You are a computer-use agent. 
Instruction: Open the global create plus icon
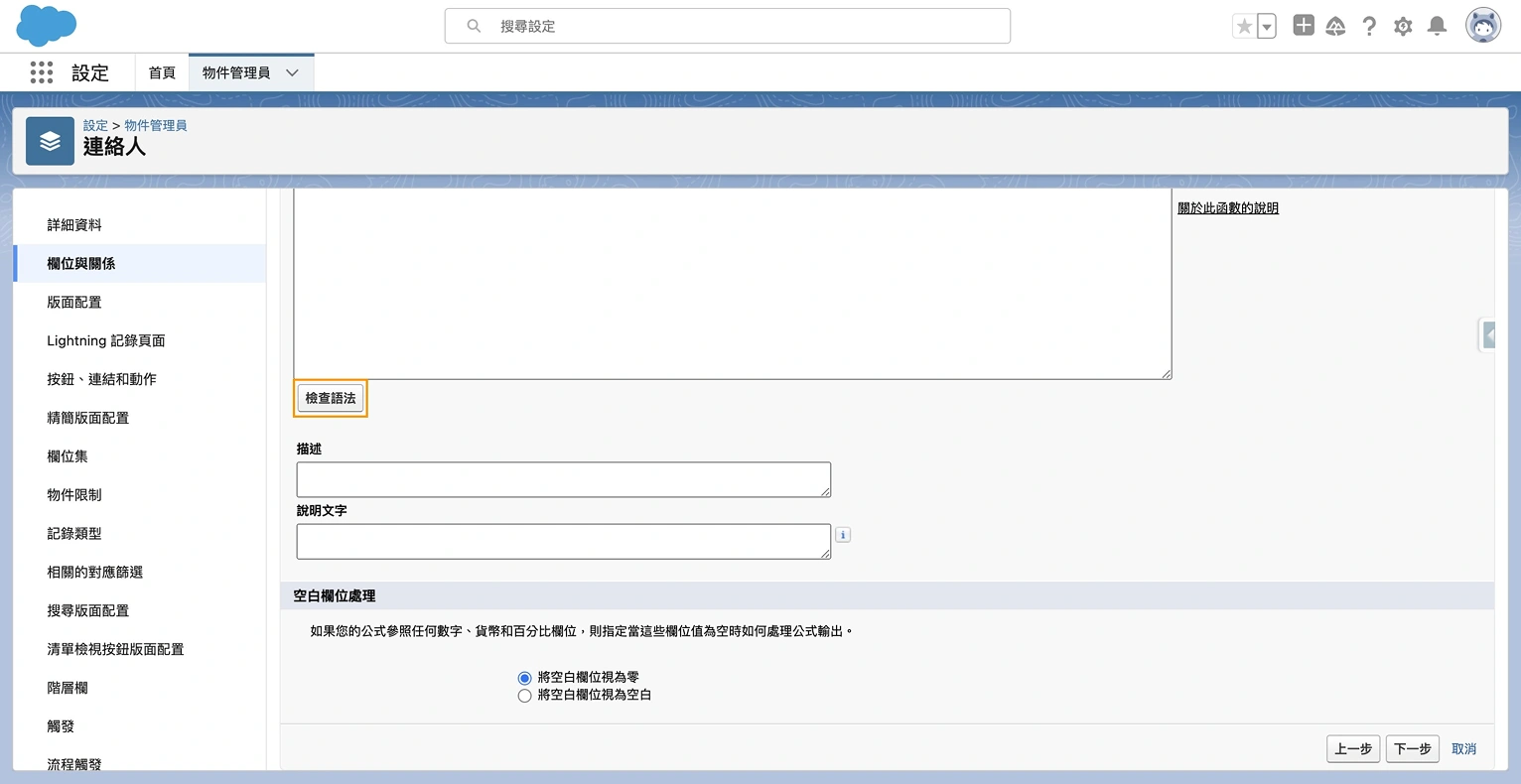1303,25
